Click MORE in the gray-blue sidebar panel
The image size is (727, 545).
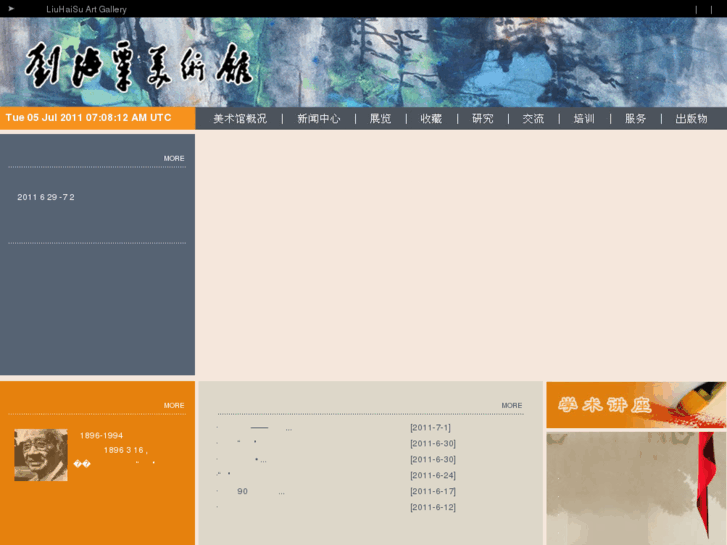point(174,159)
